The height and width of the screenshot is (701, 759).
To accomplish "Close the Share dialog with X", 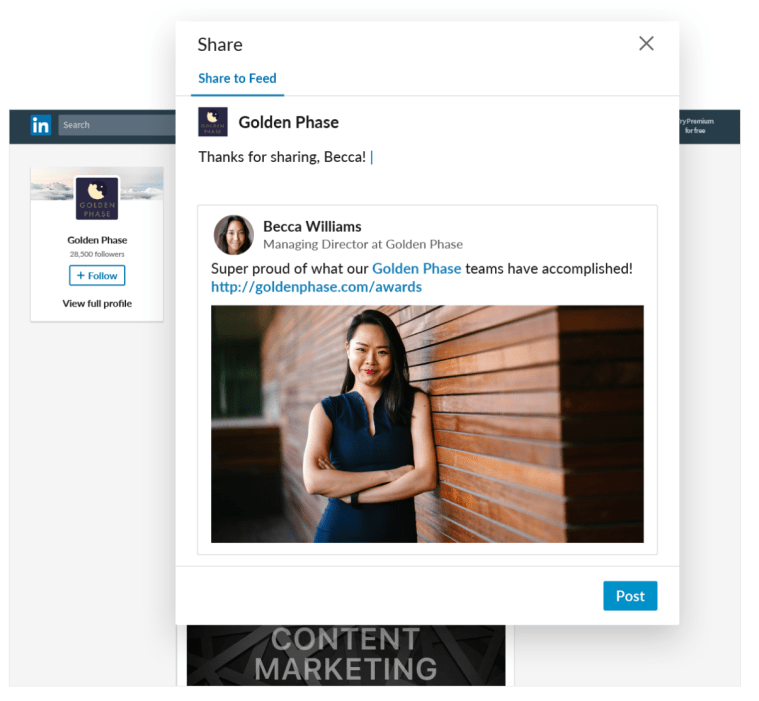I will point(646,43).
